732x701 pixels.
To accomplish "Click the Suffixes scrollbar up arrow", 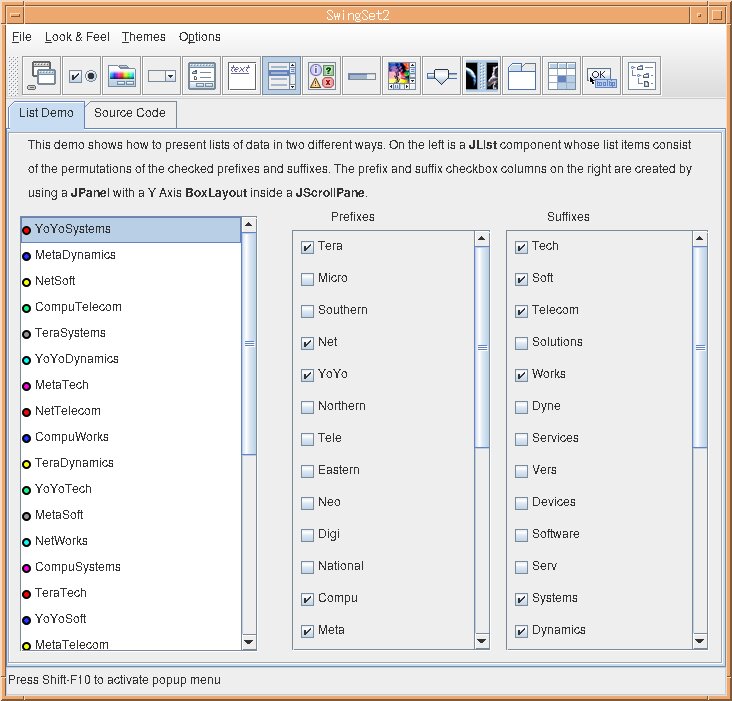I will 699,239.
